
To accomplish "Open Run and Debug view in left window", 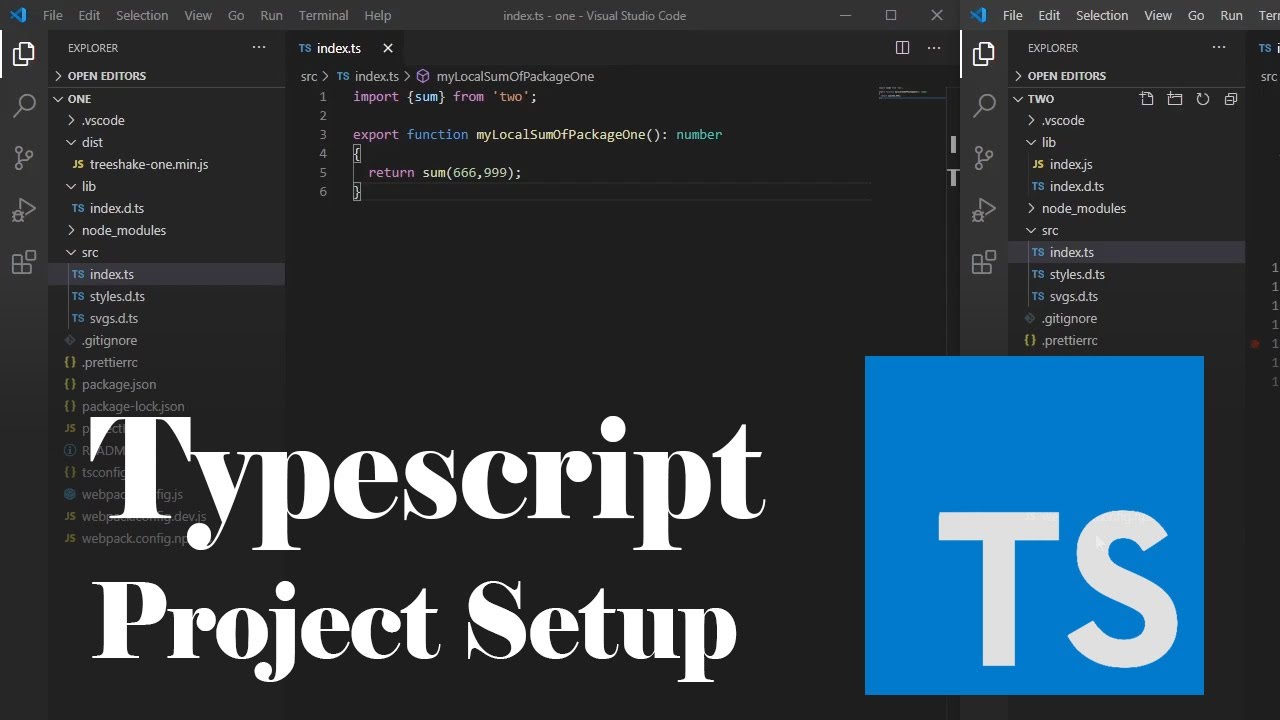I will point(24,210).
